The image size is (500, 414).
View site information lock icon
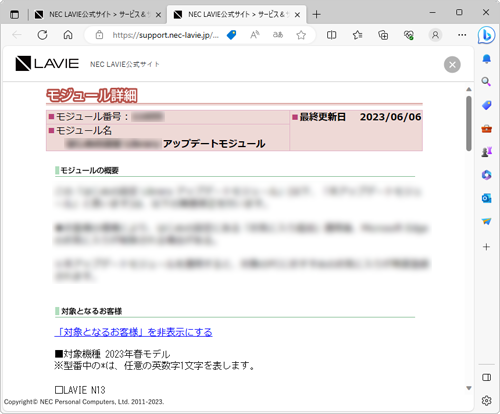click(x=99, y=35)
